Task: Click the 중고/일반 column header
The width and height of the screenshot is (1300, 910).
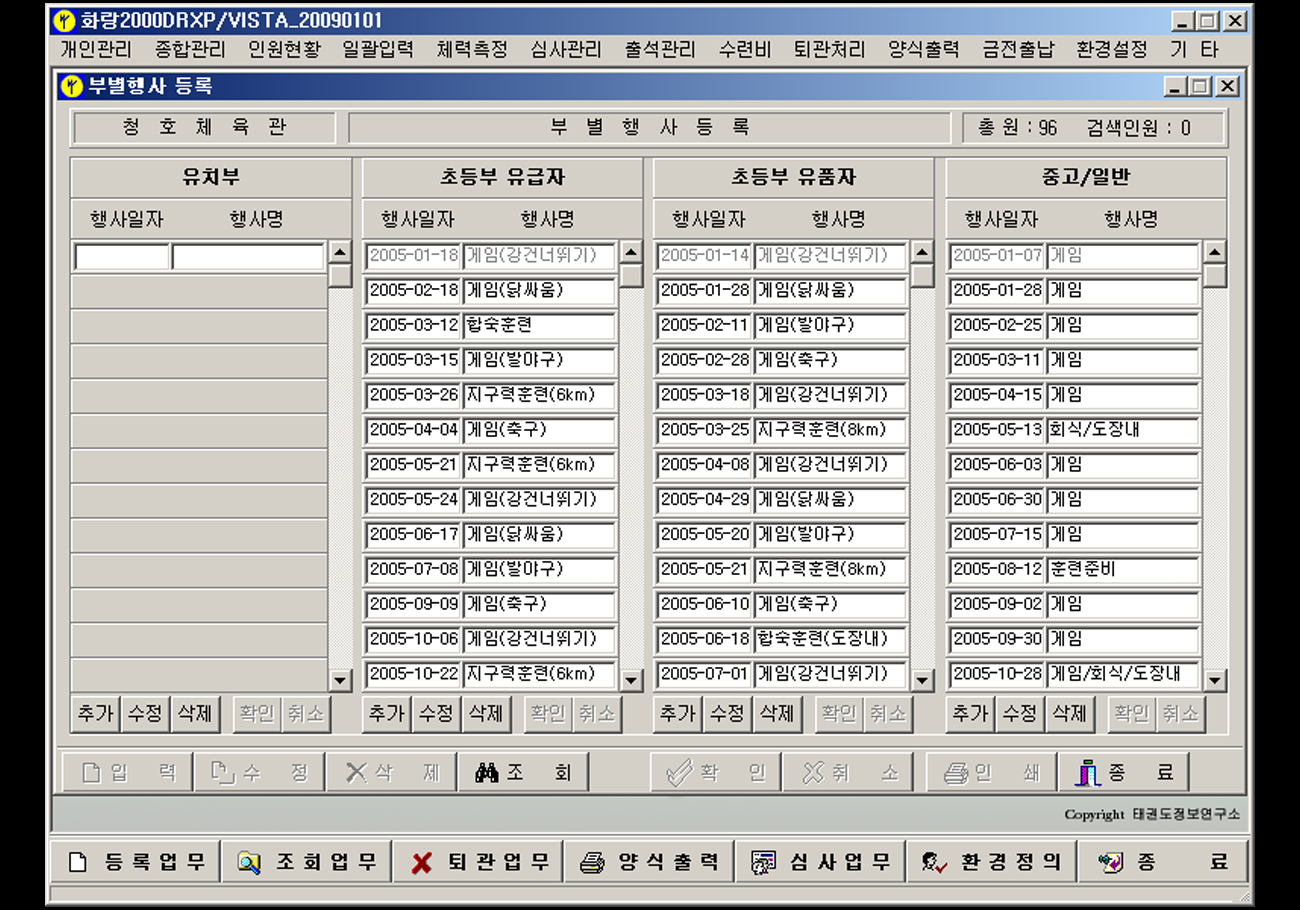Action: coord(1086,178)
